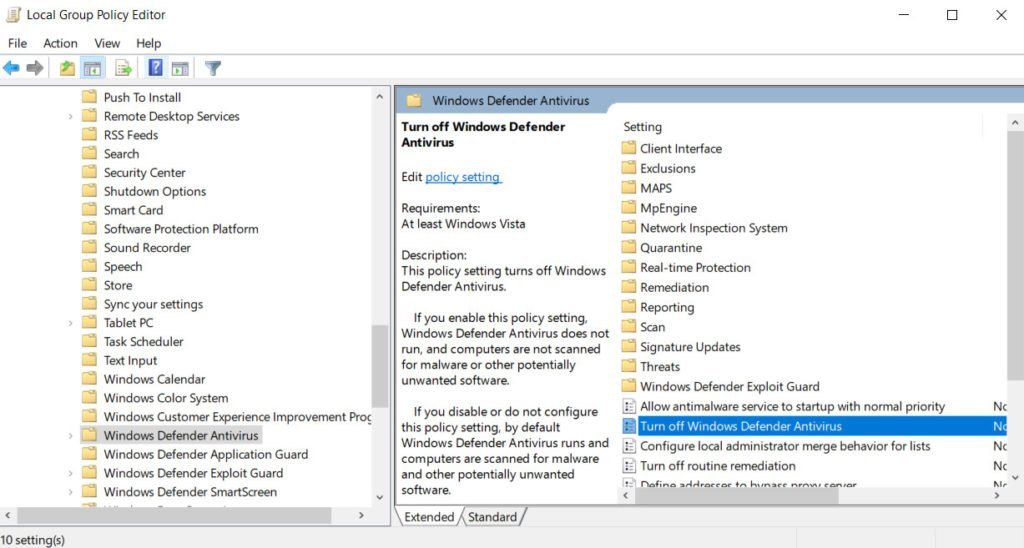Open the View menu
The width and height of the screenshot is (1024, 548).
click(107, 43)
